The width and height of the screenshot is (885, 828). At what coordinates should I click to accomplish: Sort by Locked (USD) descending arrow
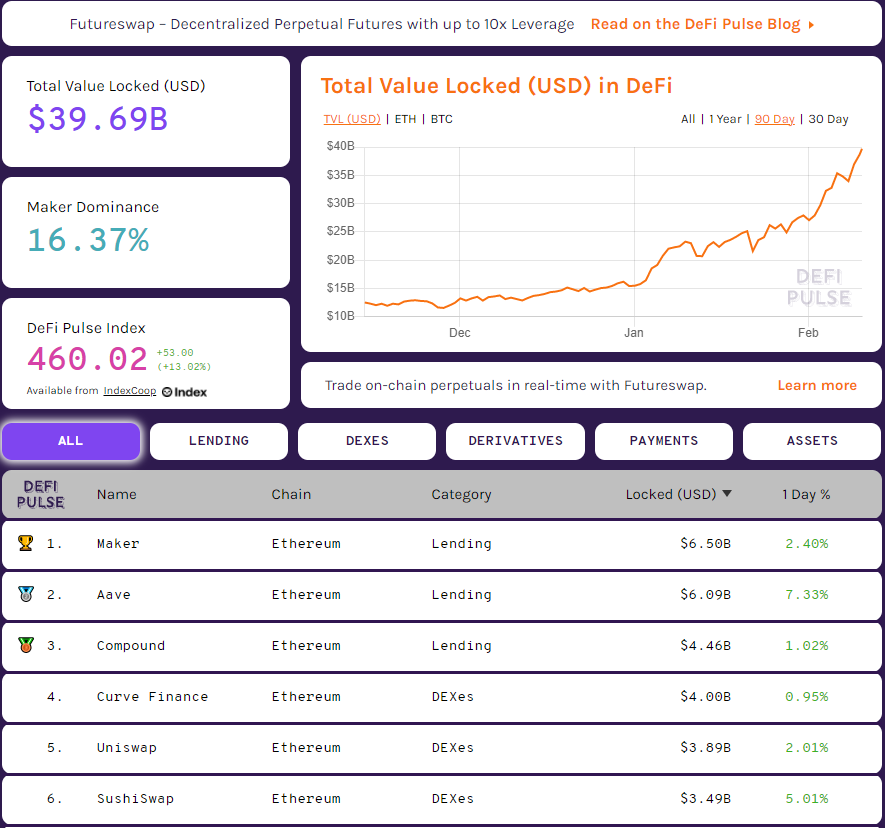pyautogui.click(x=727, y=494)
